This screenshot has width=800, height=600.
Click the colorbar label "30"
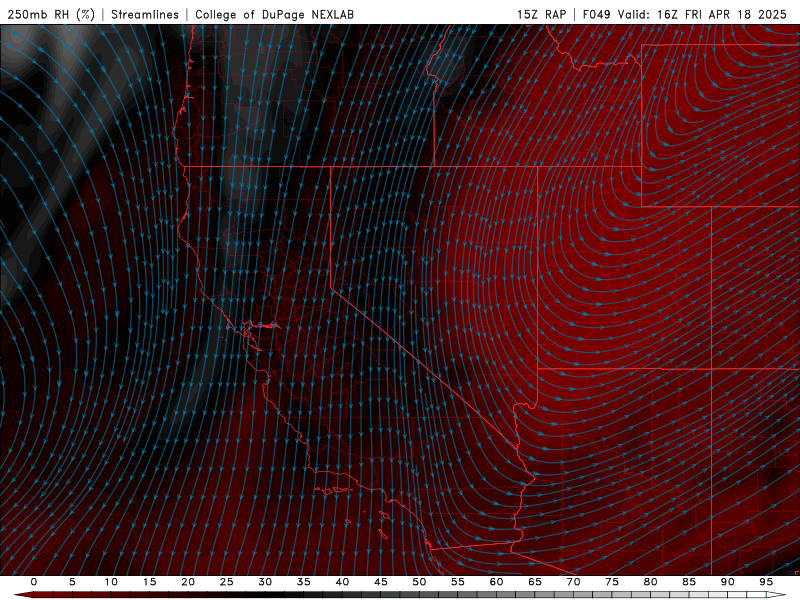(x=265, y=582)
